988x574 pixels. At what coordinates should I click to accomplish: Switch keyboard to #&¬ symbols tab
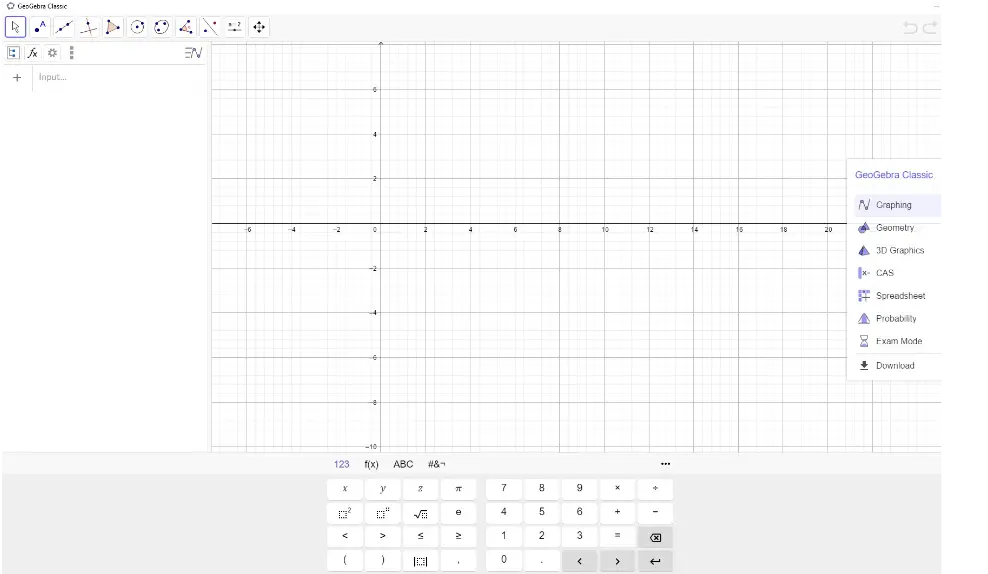437,464
